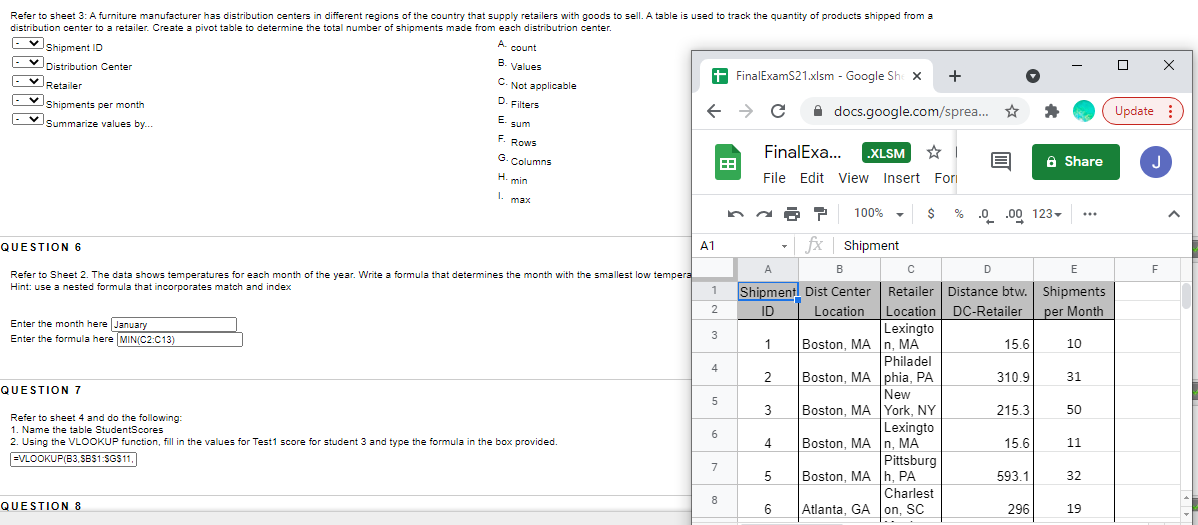
Task: Select cell A1 containing Shipment
Action: click(x=768, y=291)
